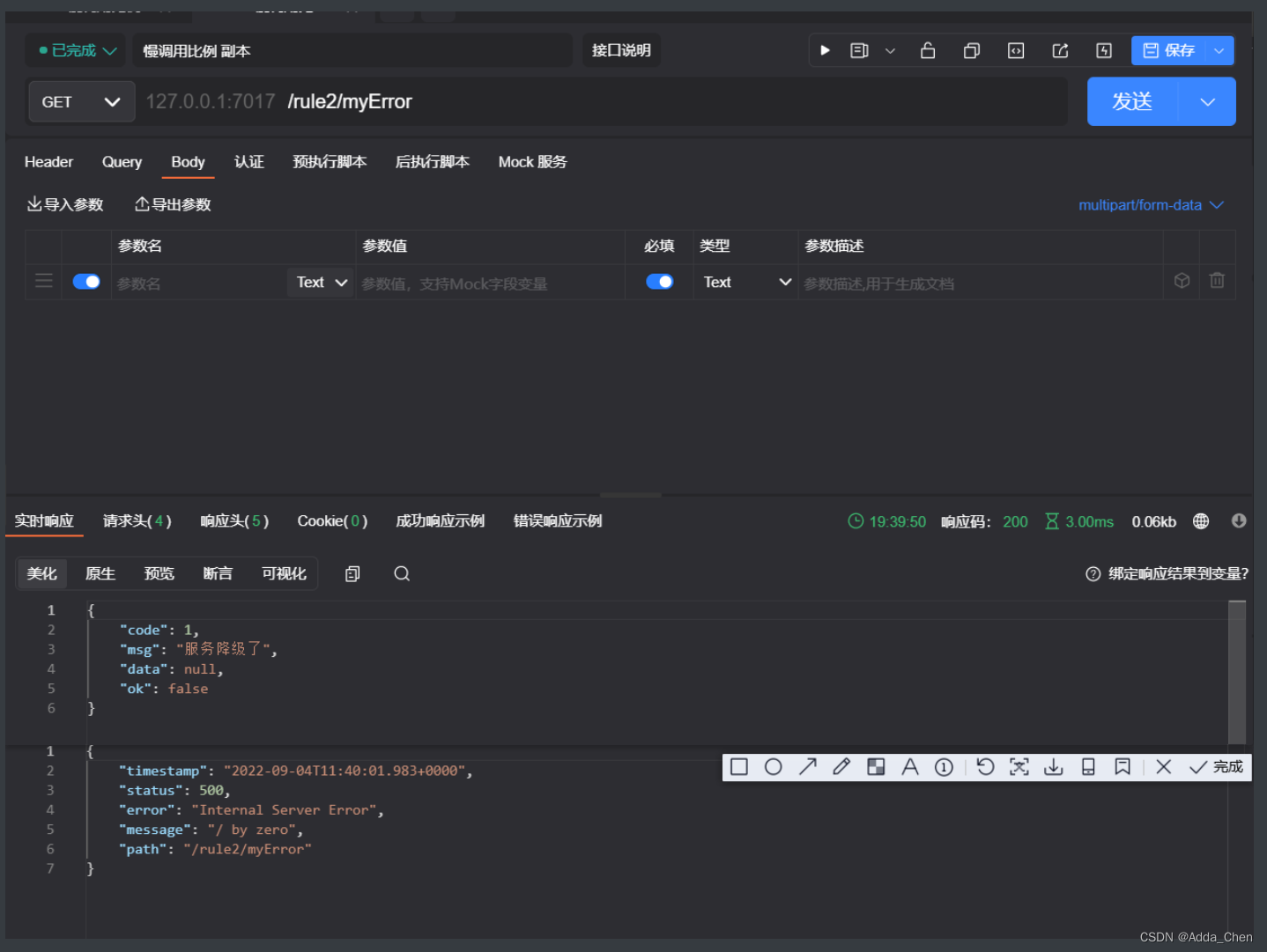Viewport: 1267px width, 952px height.
Task: Select the 美化 beautify view
Action: click(41, 573)
